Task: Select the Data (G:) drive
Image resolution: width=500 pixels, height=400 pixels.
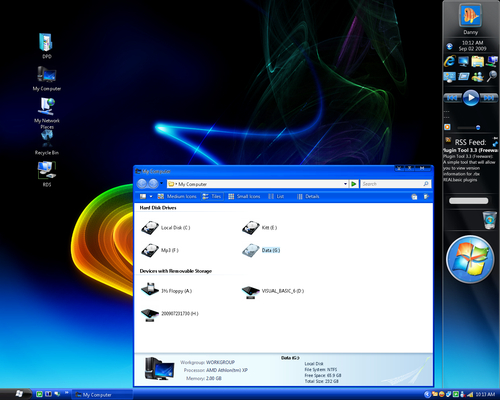Action: click(261, 250)
